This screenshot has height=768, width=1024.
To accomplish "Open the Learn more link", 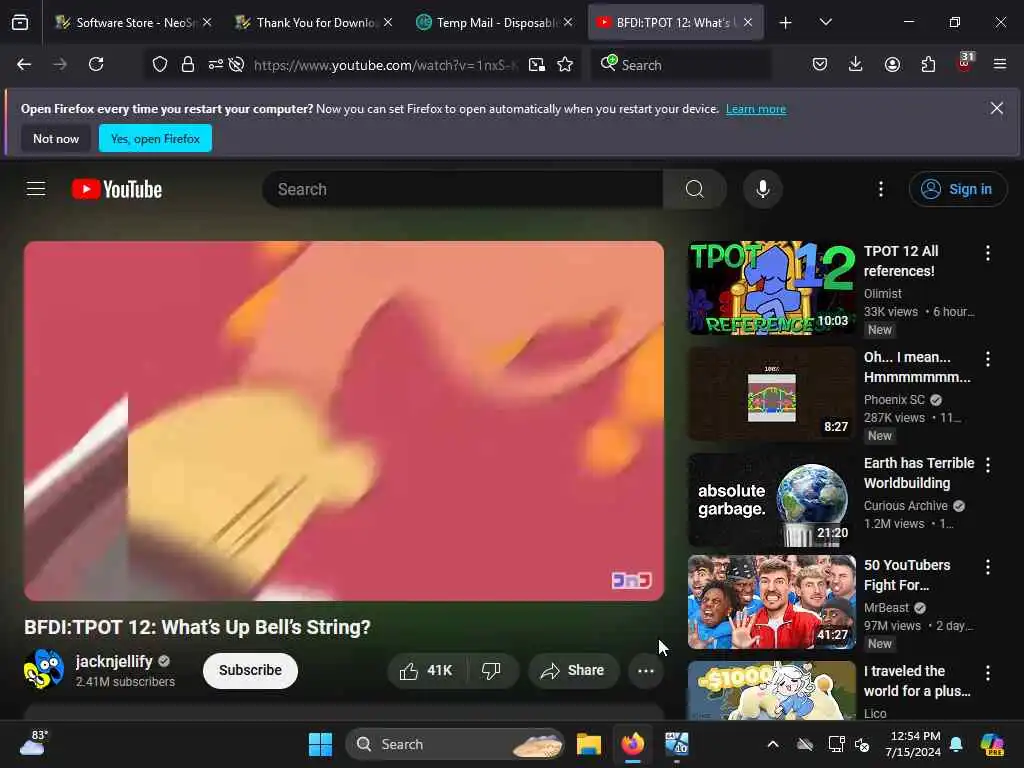I will (x=756, y=109).
